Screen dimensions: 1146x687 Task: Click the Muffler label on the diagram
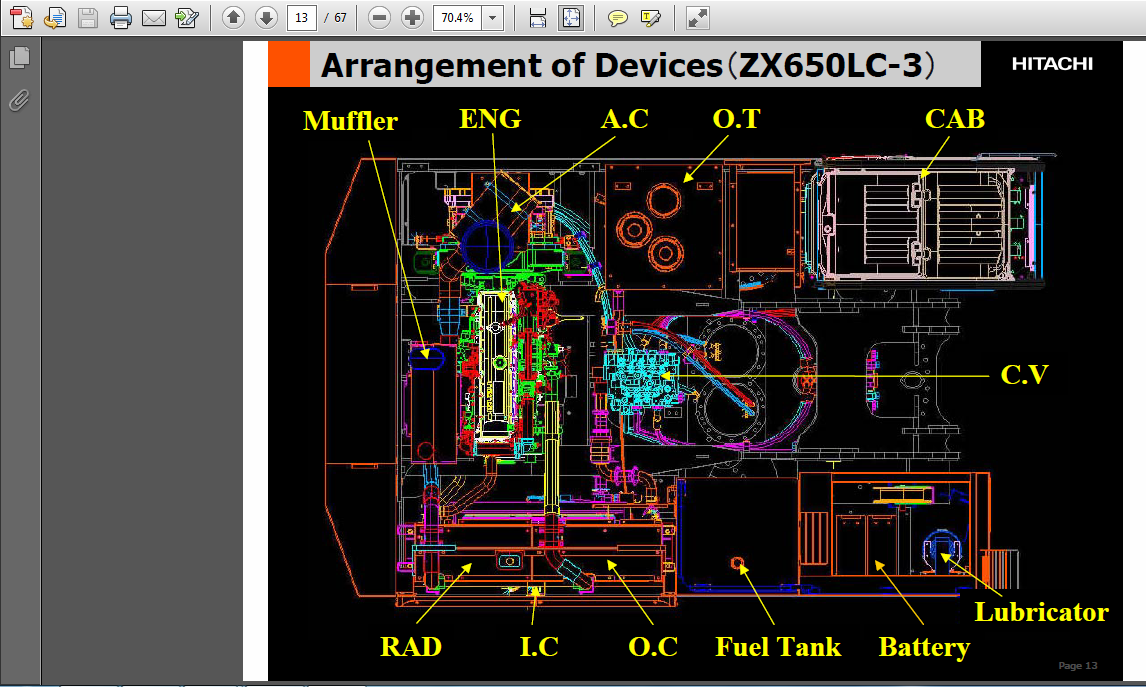[x=350, y=121]
